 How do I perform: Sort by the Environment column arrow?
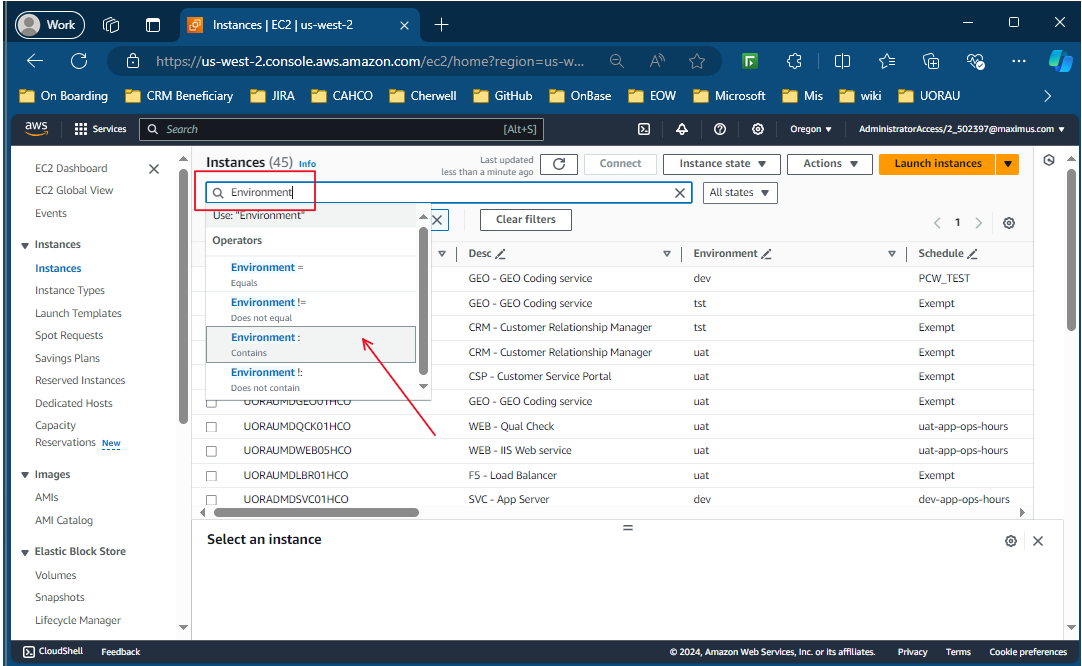(x=892, y=254)
